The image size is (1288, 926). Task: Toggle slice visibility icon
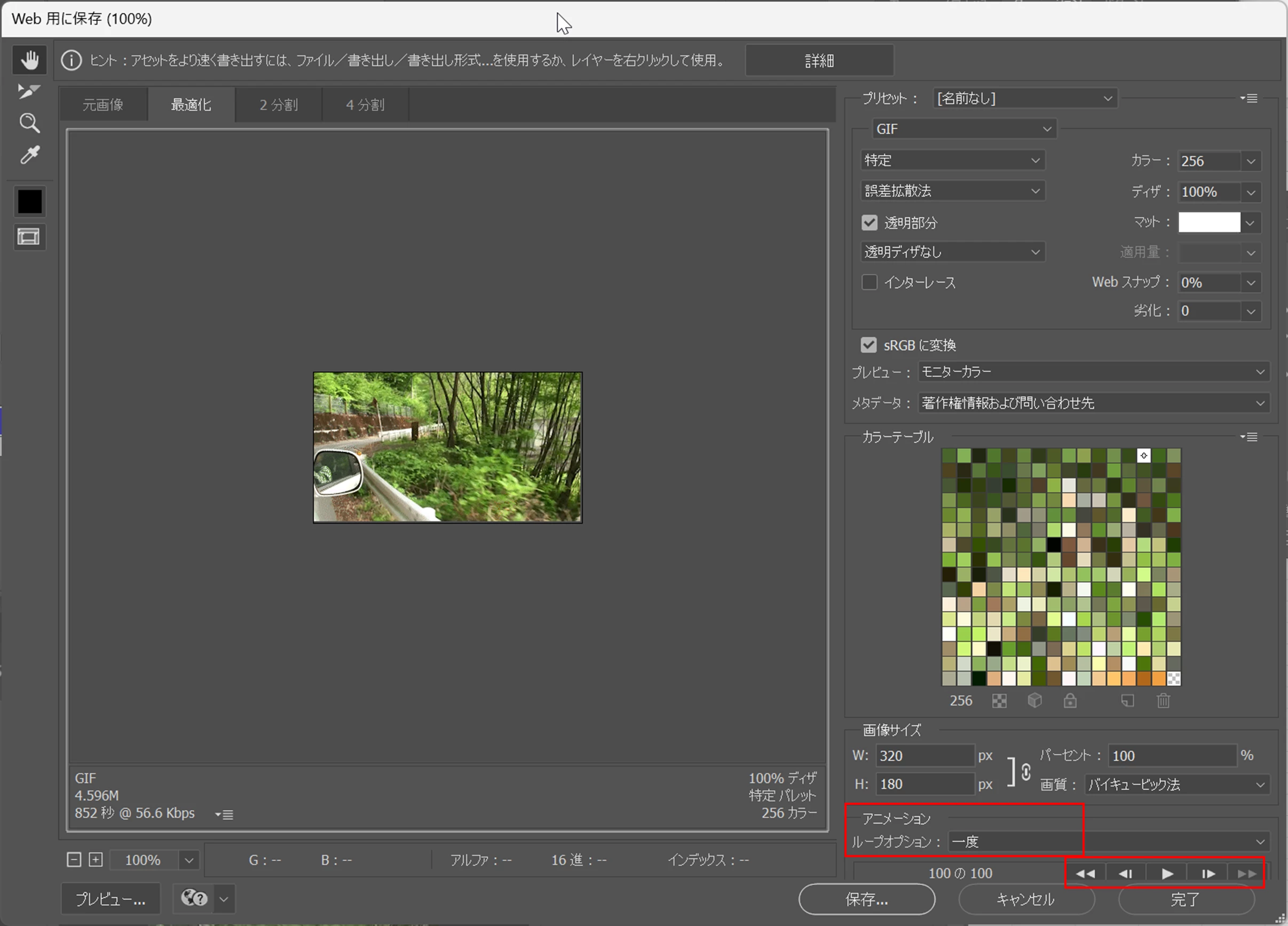29,237
